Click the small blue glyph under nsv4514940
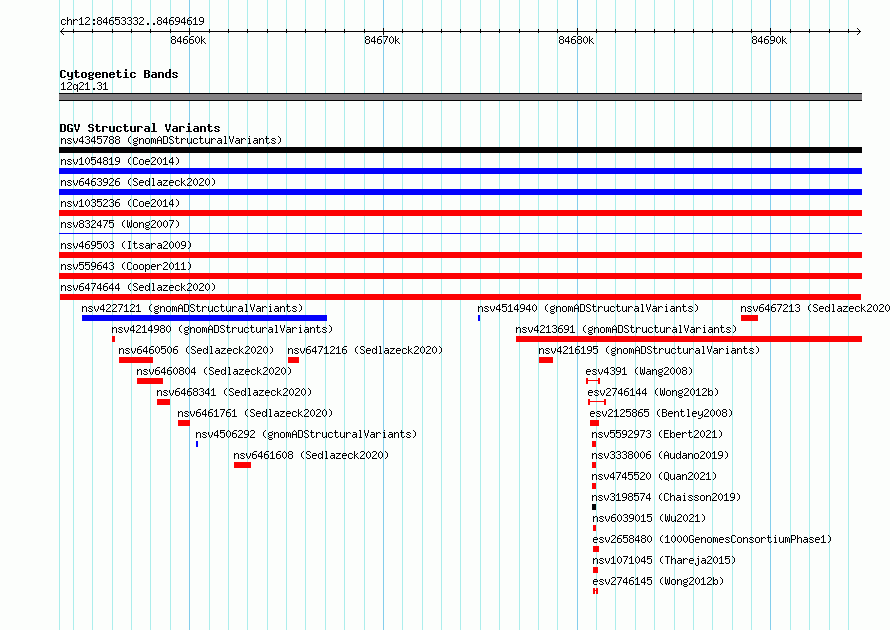Screen dimensions: 890x630 coord(479,318)
